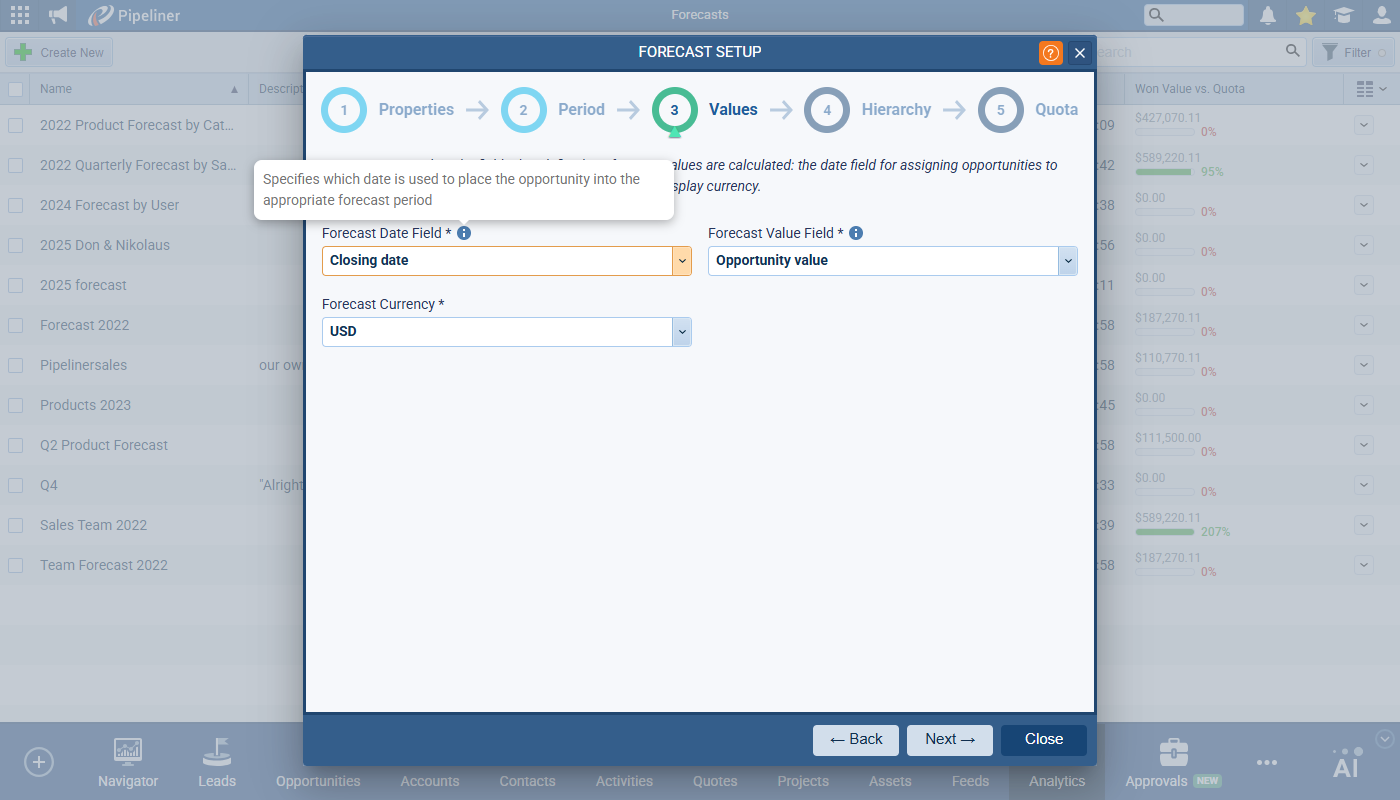
Task: Click the megaphone announcements icon
Action: [59, 15]
